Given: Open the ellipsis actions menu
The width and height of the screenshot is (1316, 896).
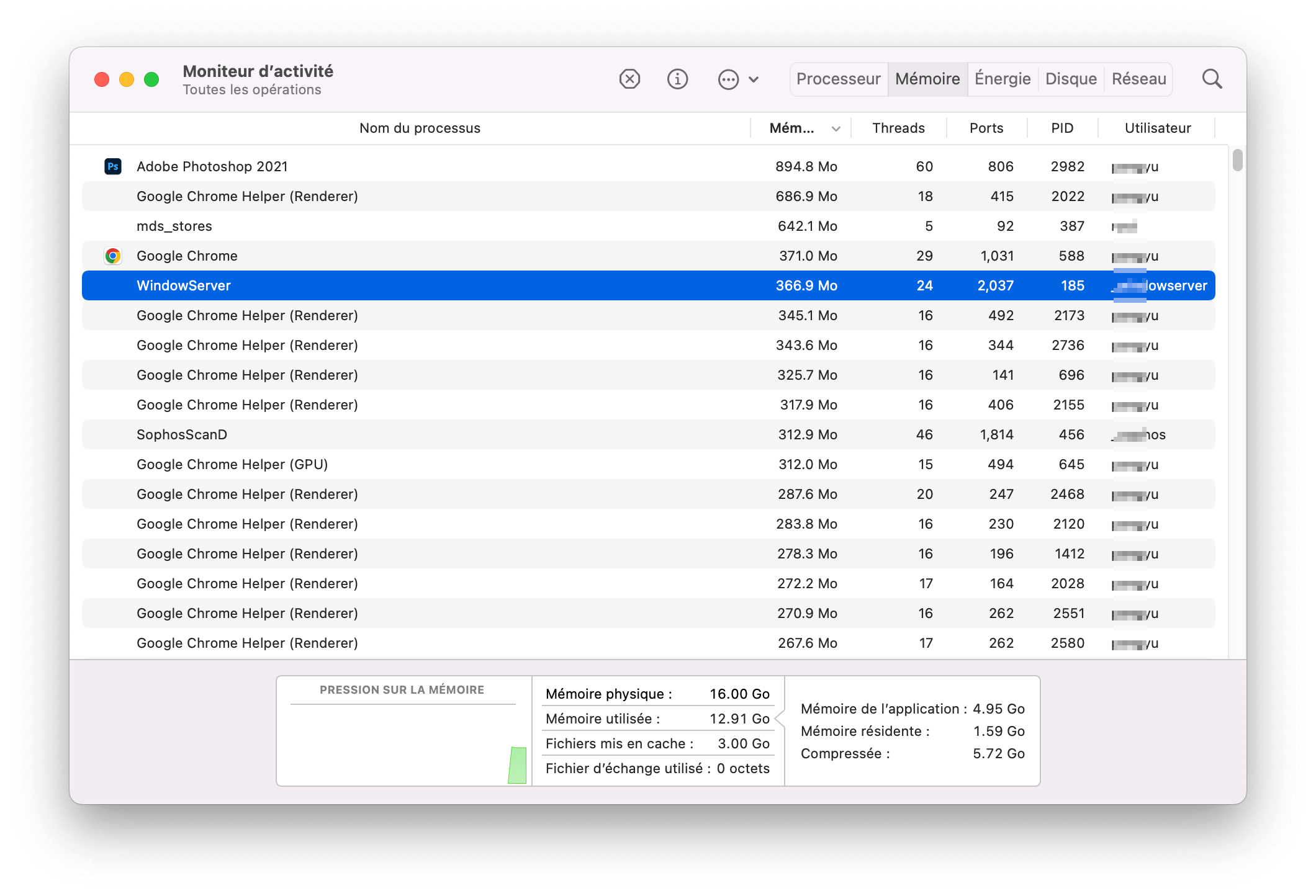Looking at the screenshot, I should coord(738,79).
